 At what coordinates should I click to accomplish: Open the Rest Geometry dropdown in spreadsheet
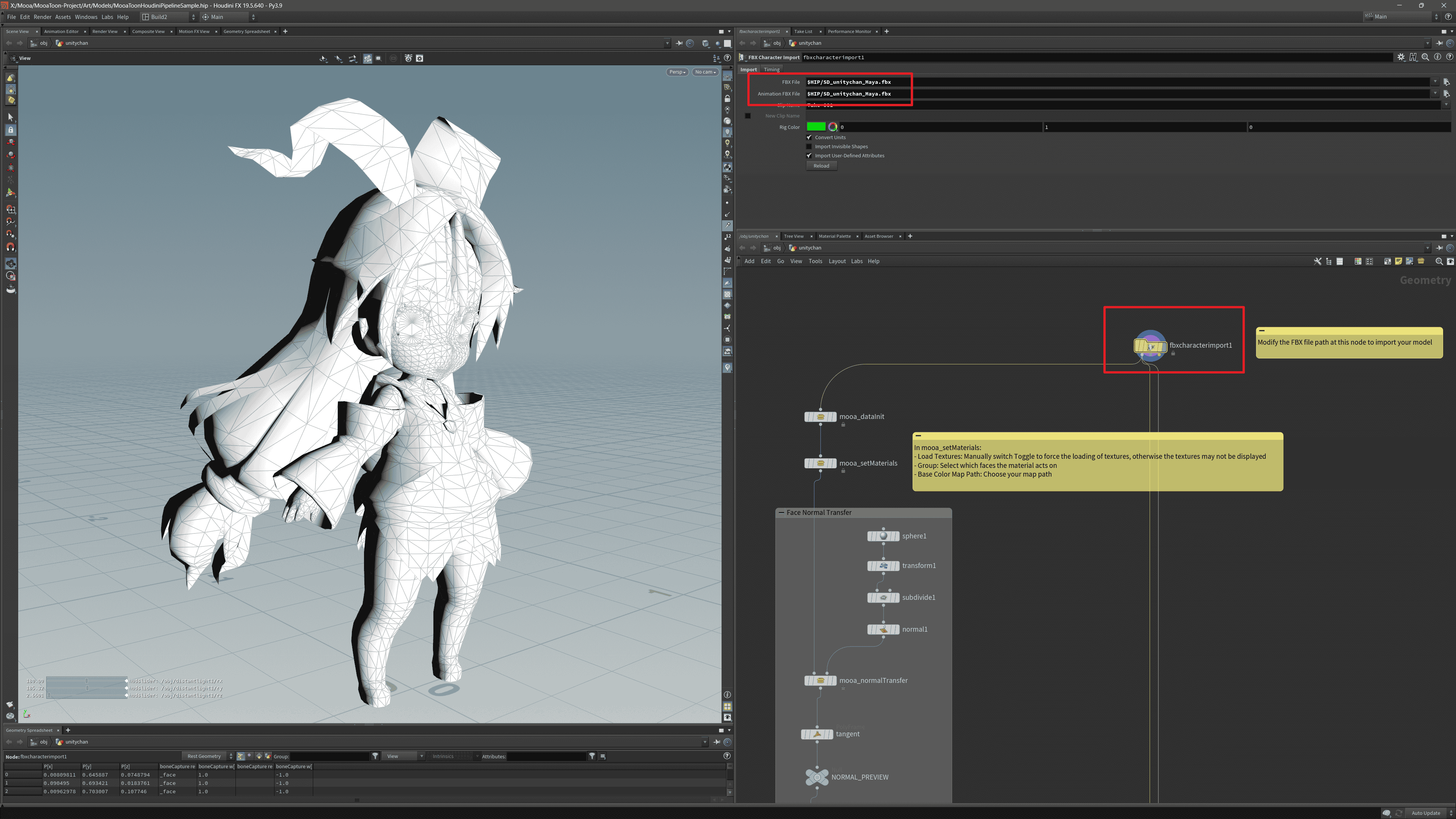[x=207, y=756]
